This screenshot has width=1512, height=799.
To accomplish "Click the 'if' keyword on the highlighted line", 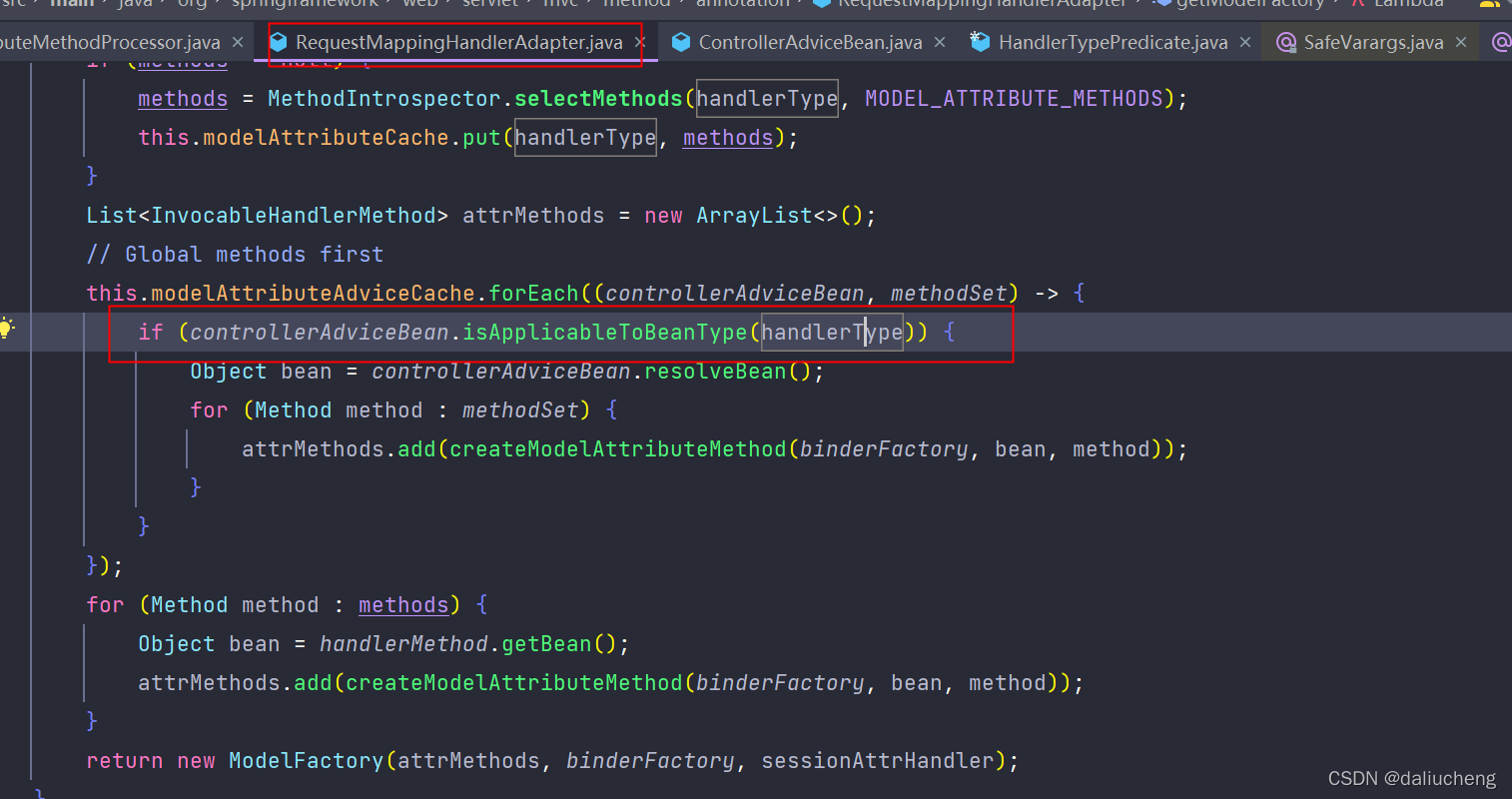I will (151, 332).
